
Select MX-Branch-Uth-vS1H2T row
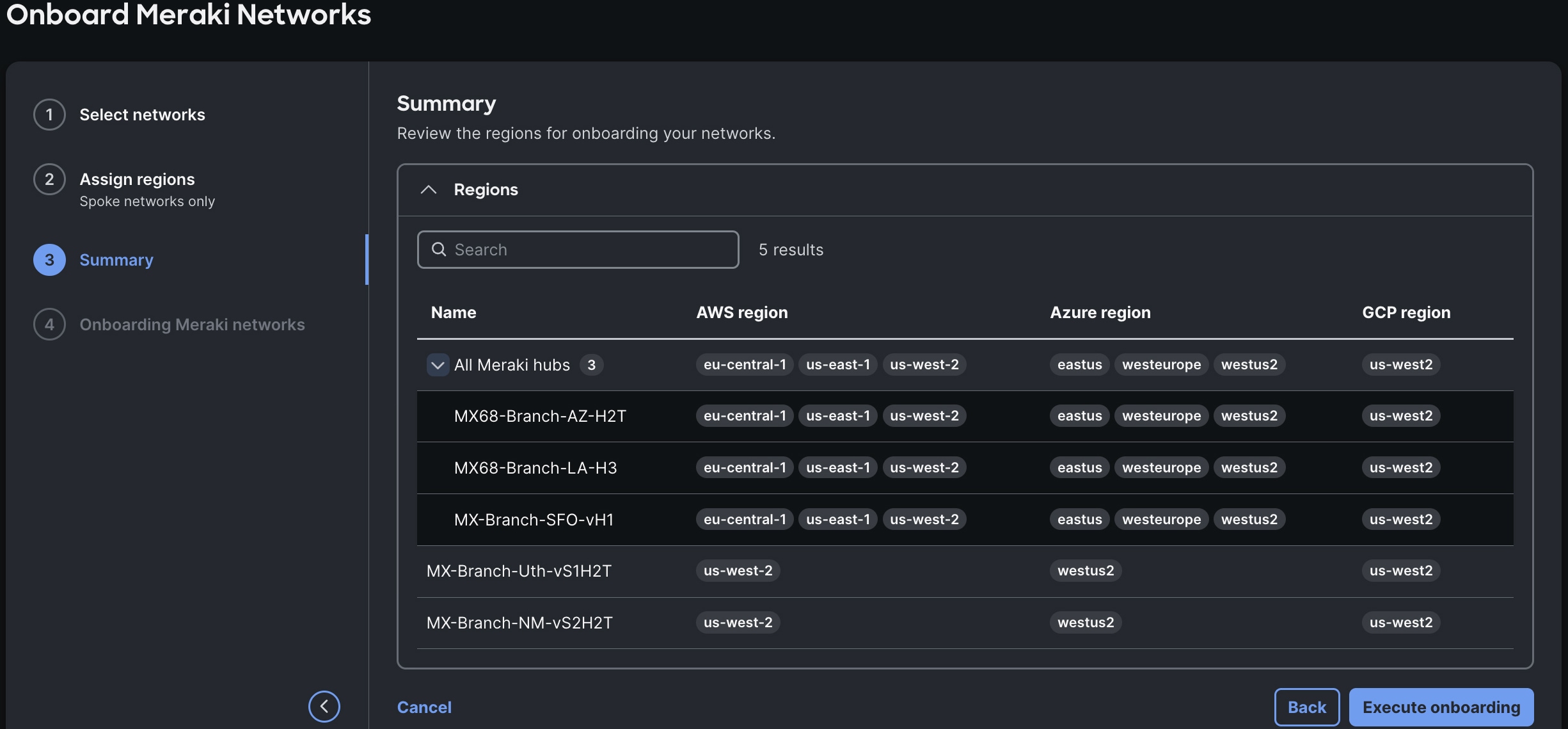(965, 571)
